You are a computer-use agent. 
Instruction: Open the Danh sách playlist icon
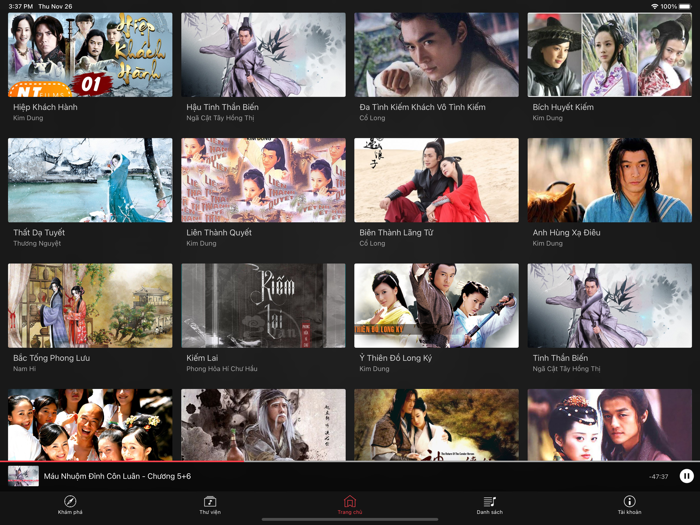click(490, 501)
